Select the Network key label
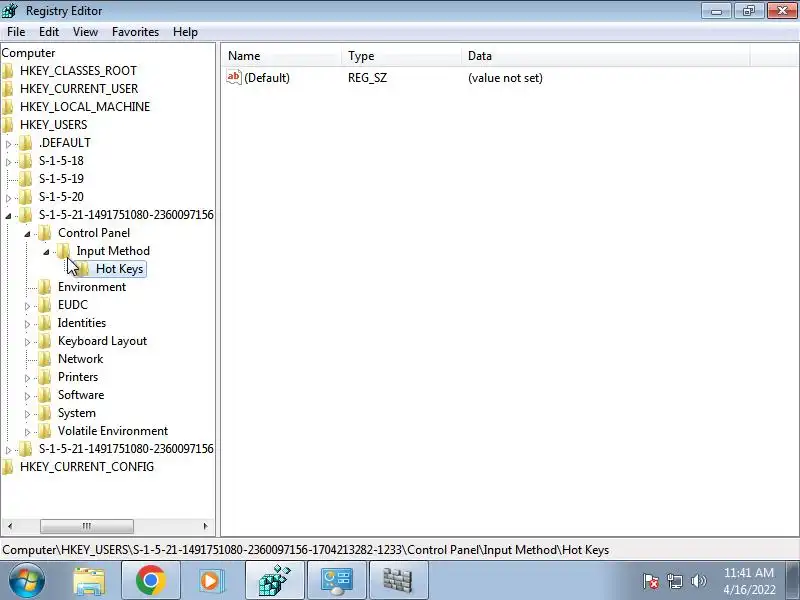The width and height of the screenshot is (800, 600). click(81, 359)
